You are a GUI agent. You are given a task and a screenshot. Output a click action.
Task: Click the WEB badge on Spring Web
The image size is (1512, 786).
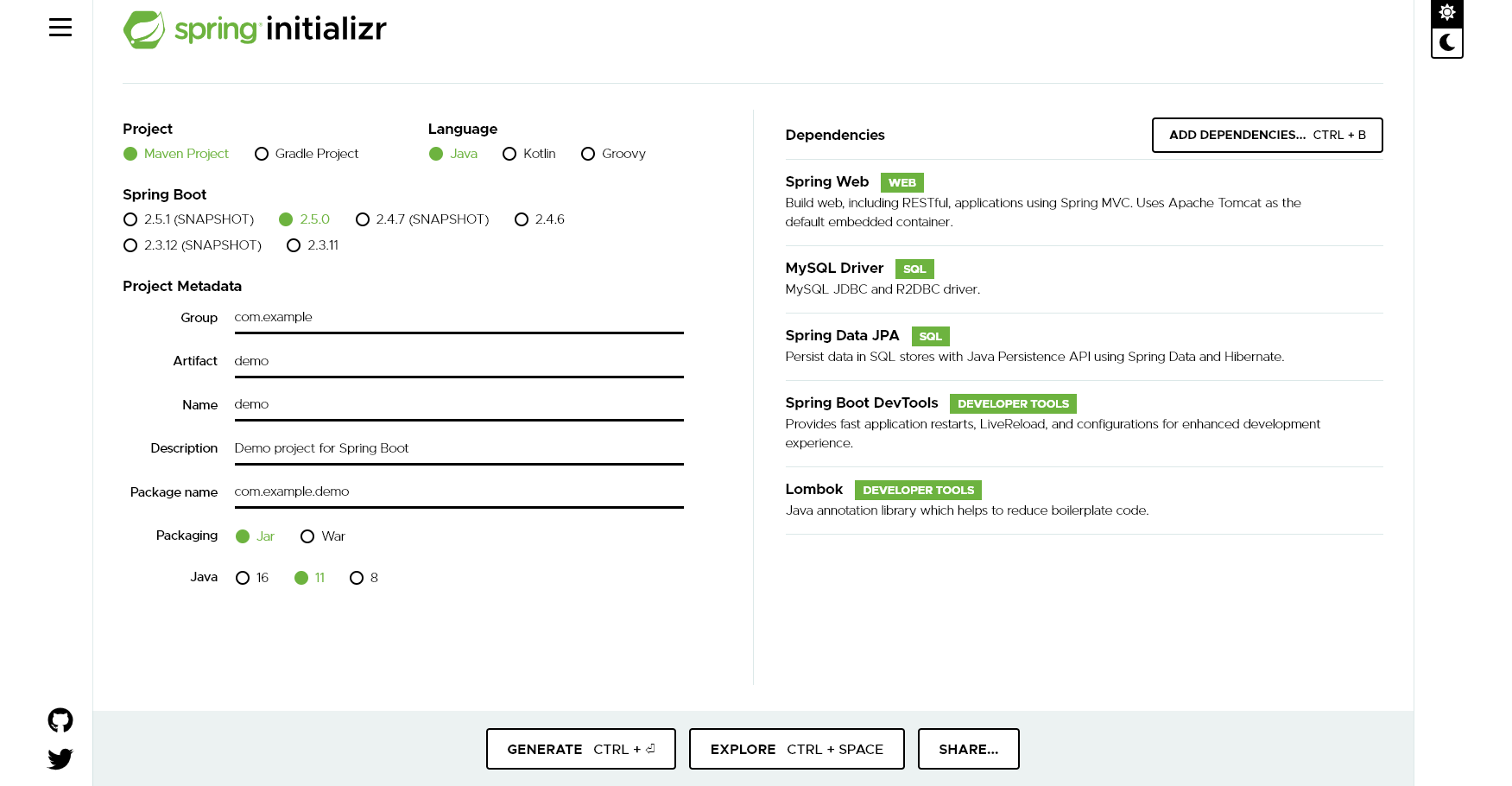point(902,182)
